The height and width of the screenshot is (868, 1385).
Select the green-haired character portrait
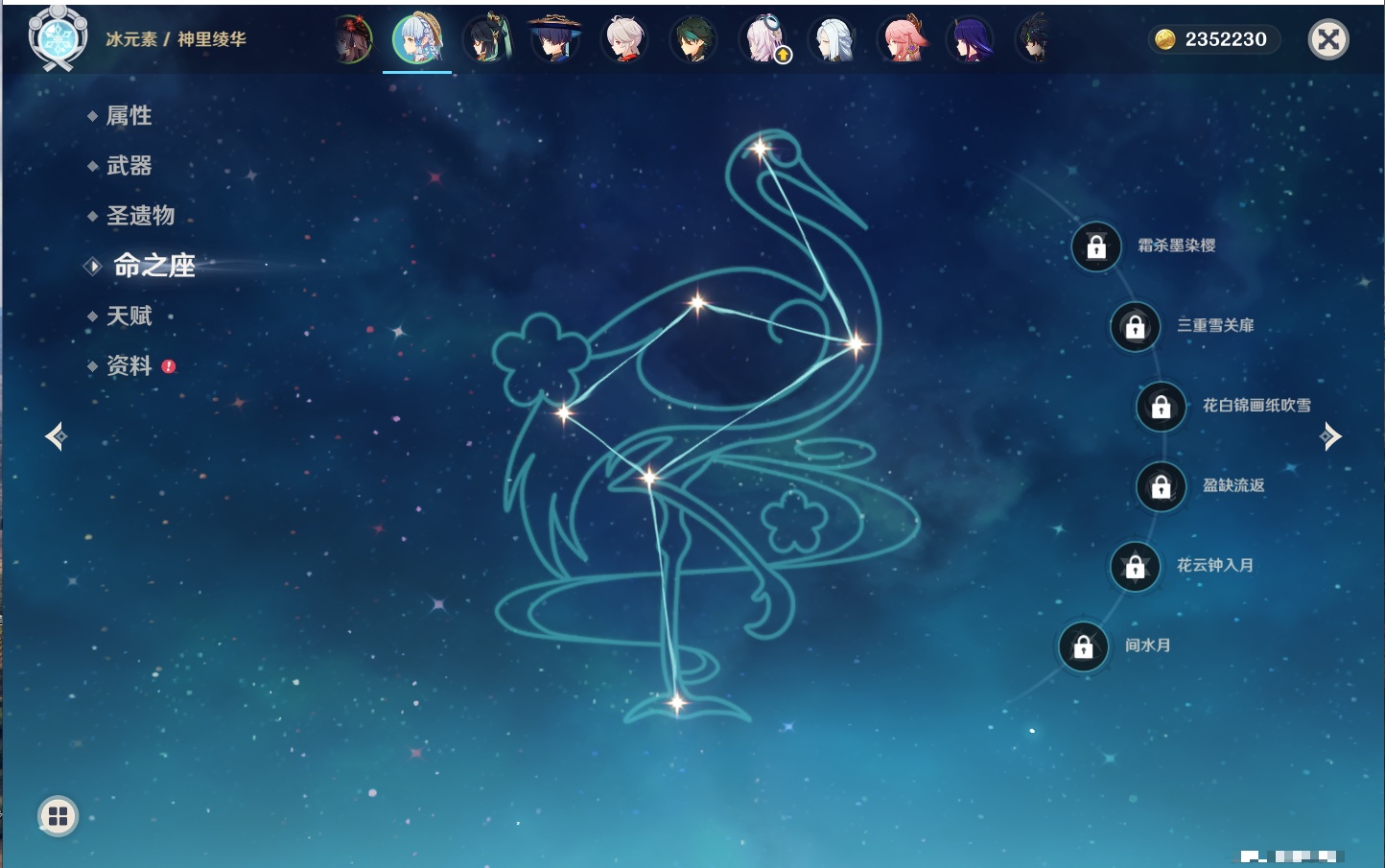693,39
